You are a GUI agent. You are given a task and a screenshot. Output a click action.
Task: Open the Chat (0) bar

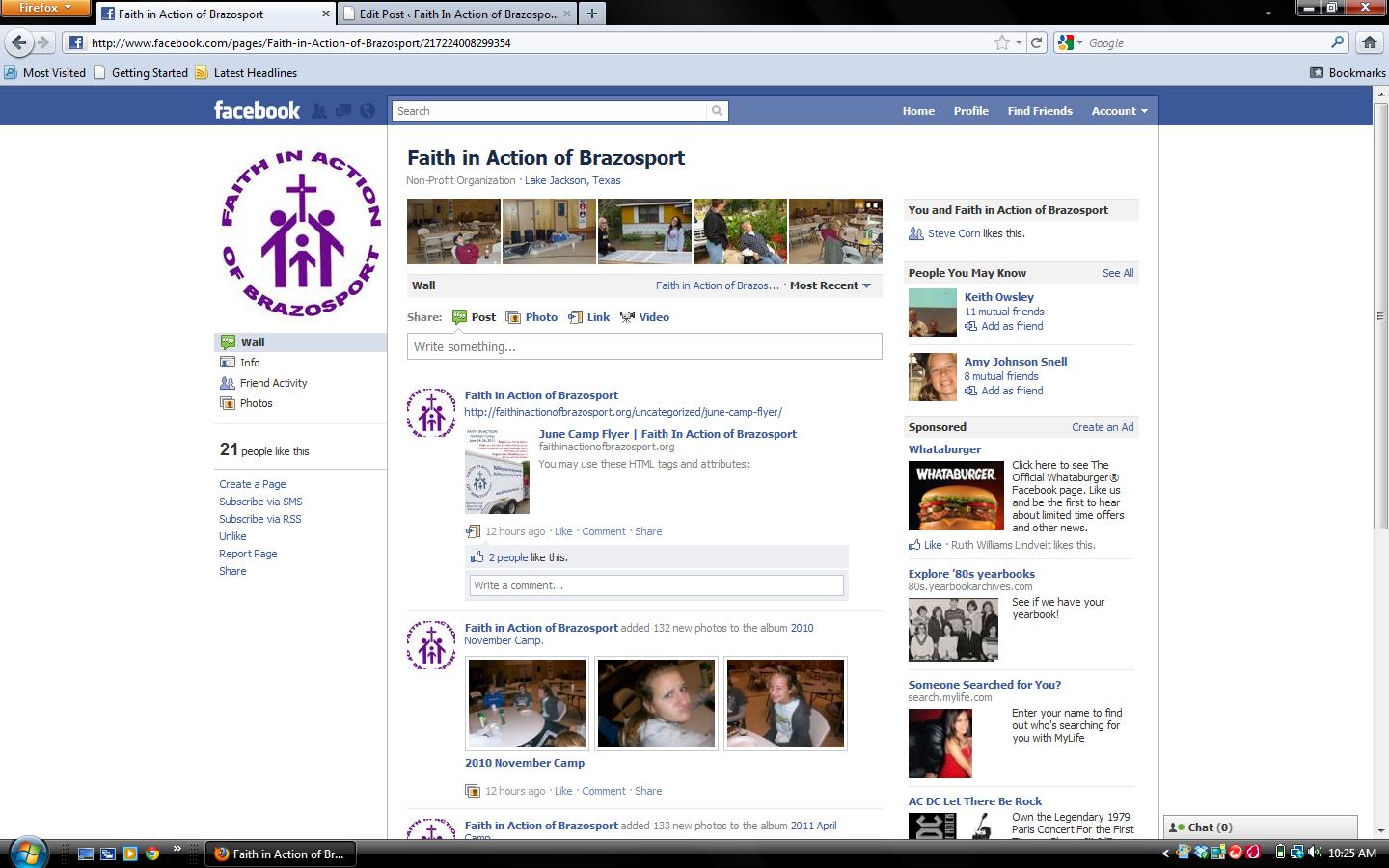tap(1260, 827)
